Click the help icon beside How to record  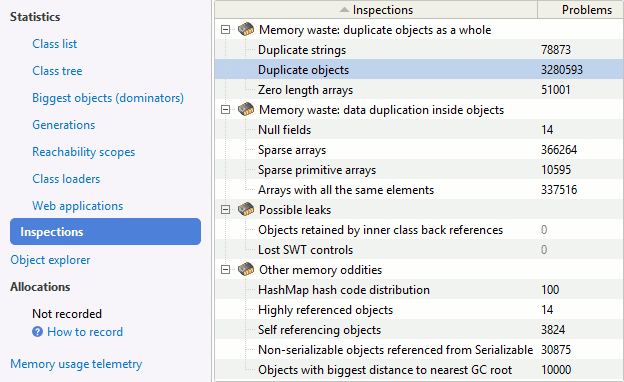click(x=37, y=331)
